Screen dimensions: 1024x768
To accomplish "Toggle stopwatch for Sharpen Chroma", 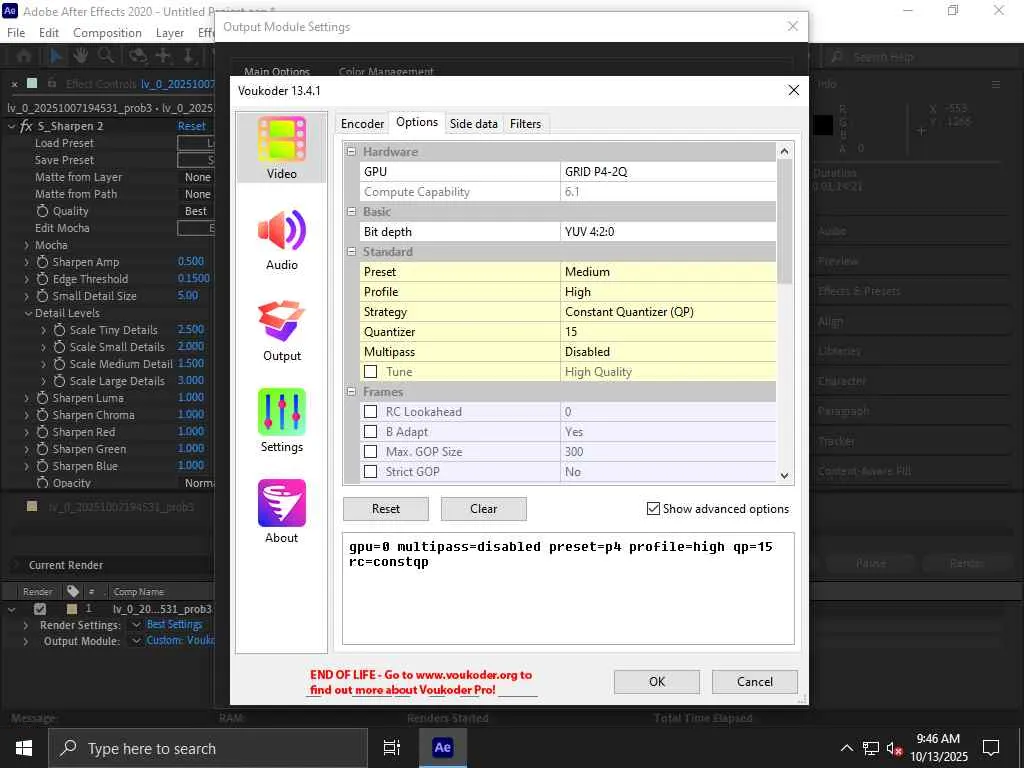I will 42,415.
